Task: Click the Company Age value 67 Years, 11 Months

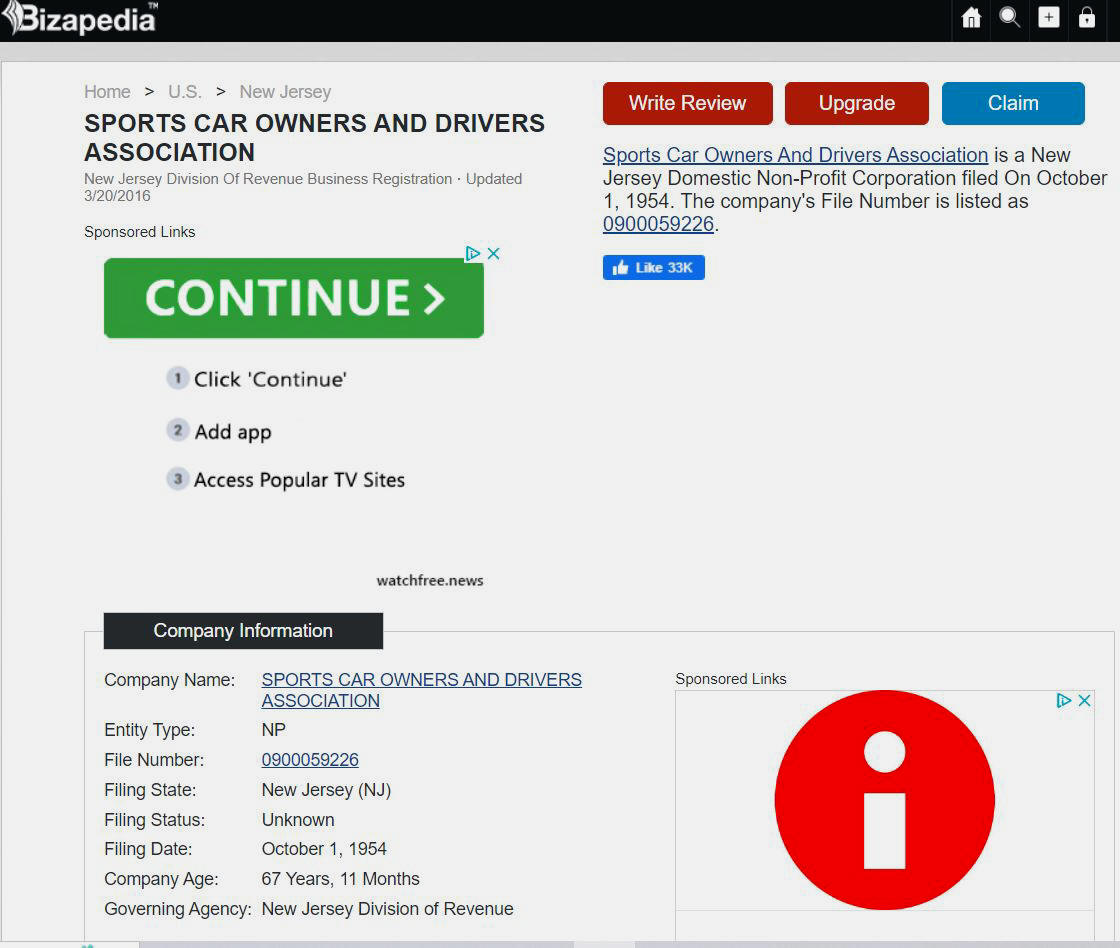Action: pos(341,879)
